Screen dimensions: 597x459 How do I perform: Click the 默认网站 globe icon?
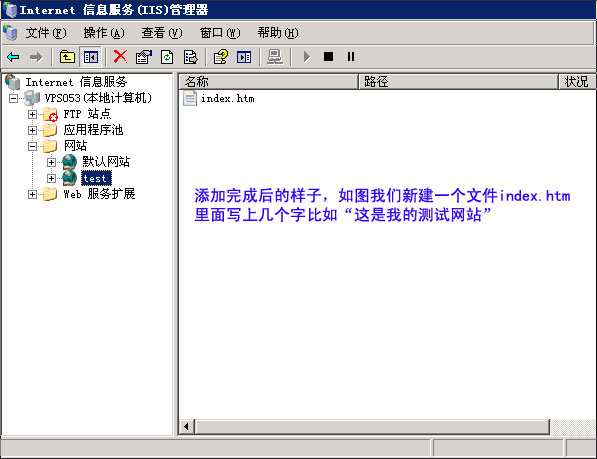tap(70, 162)
